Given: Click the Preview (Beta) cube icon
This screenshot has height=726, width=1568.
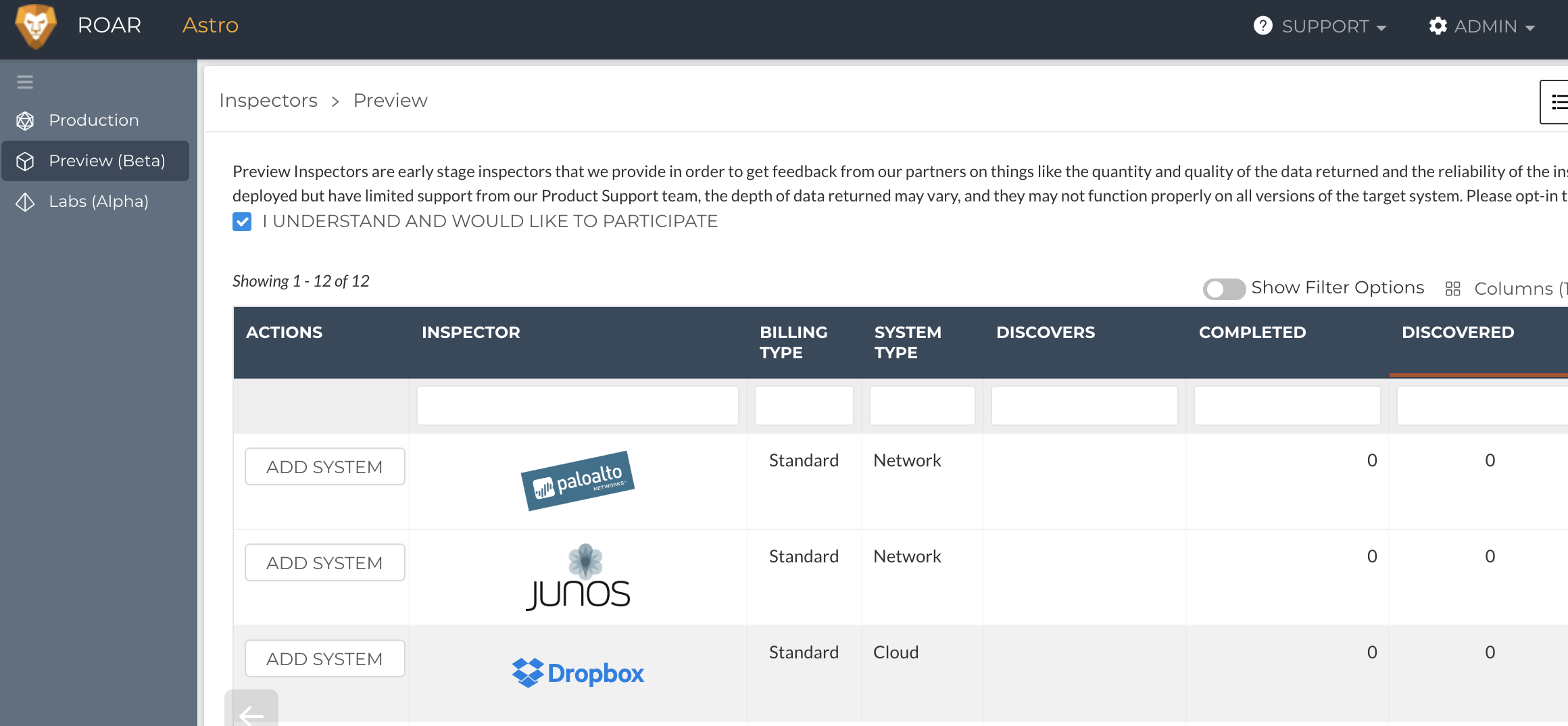Looking at the screenshot, I should click(25, 162).
